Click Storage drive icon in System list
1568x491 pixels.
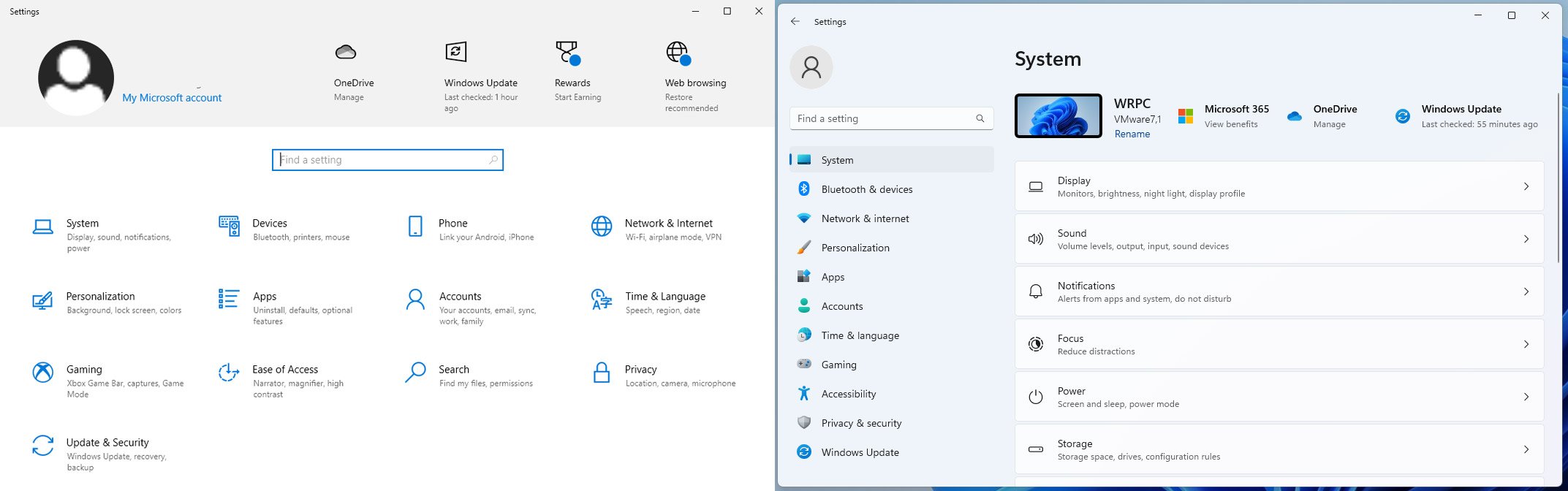tap(1036, 449)
